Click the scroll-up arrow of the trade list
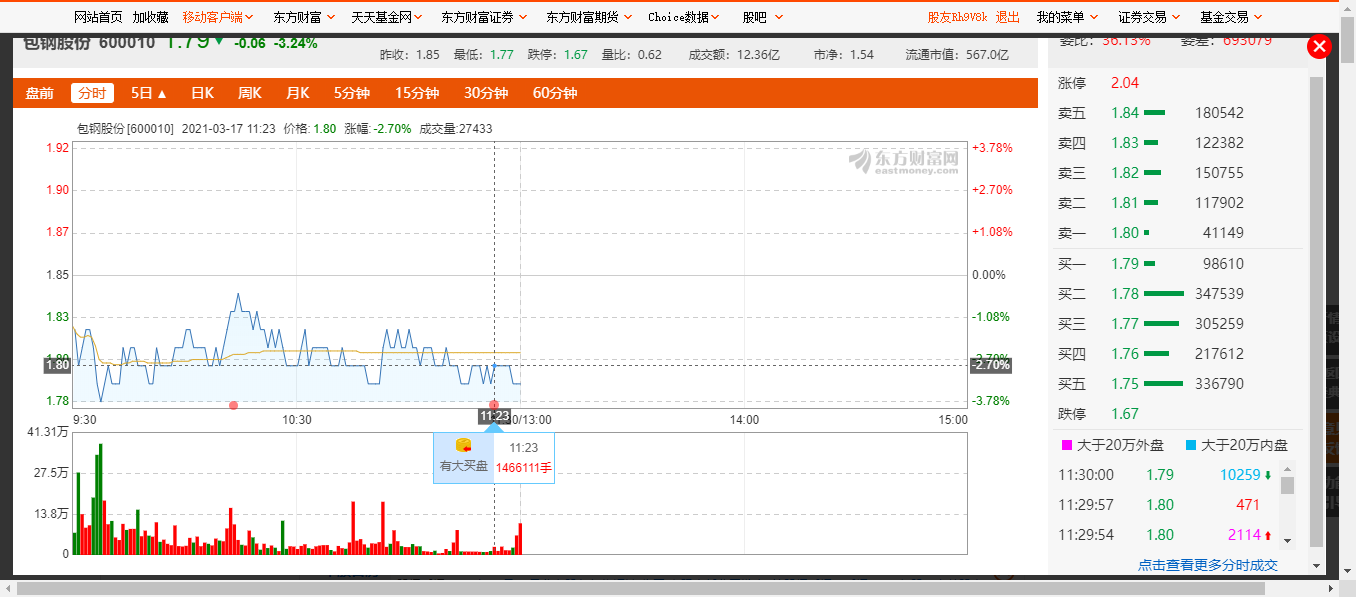This screenshot has width=1356, height=597. pos(1287,468)
